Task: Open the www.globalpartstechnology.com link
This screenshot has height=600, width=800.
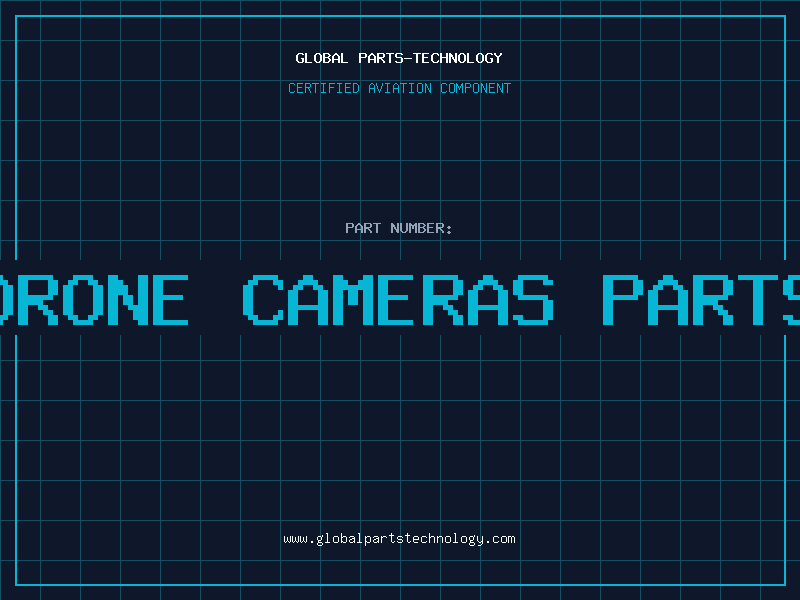Action: (399, 539)
